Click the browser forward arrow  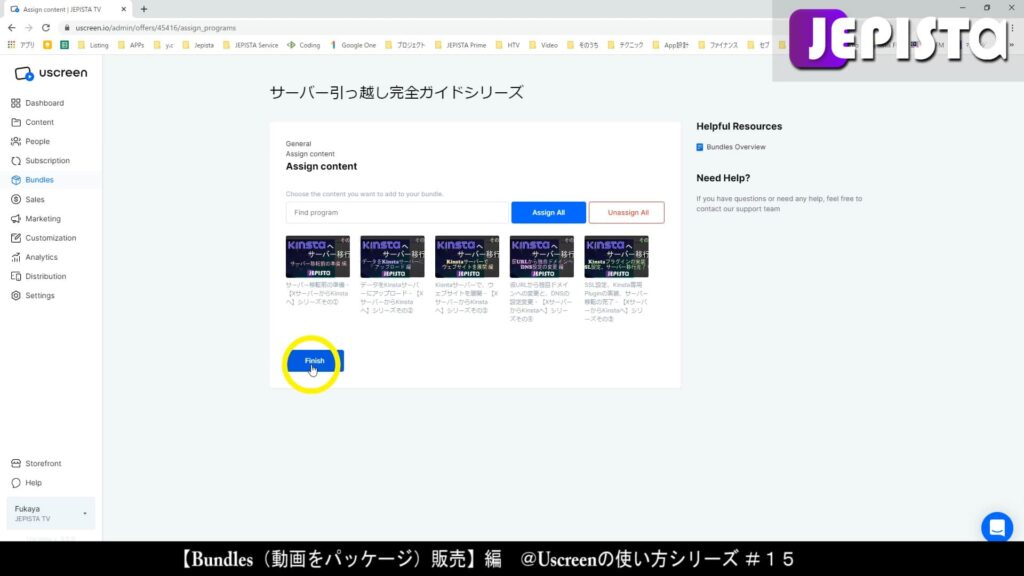(x=29, y=28)
